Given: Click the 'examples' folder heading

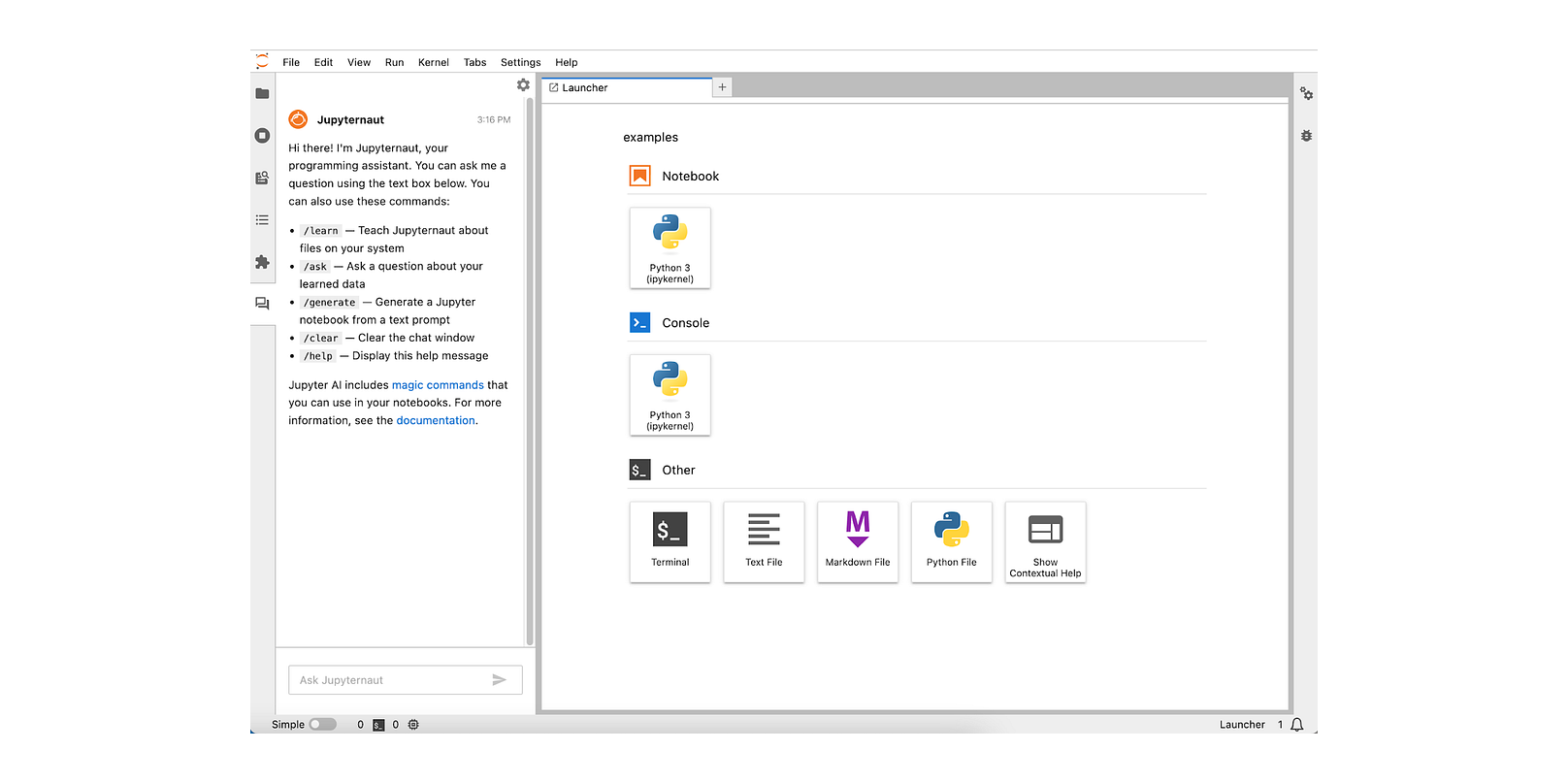Looking at the screenshot, I should pos(651,138).
